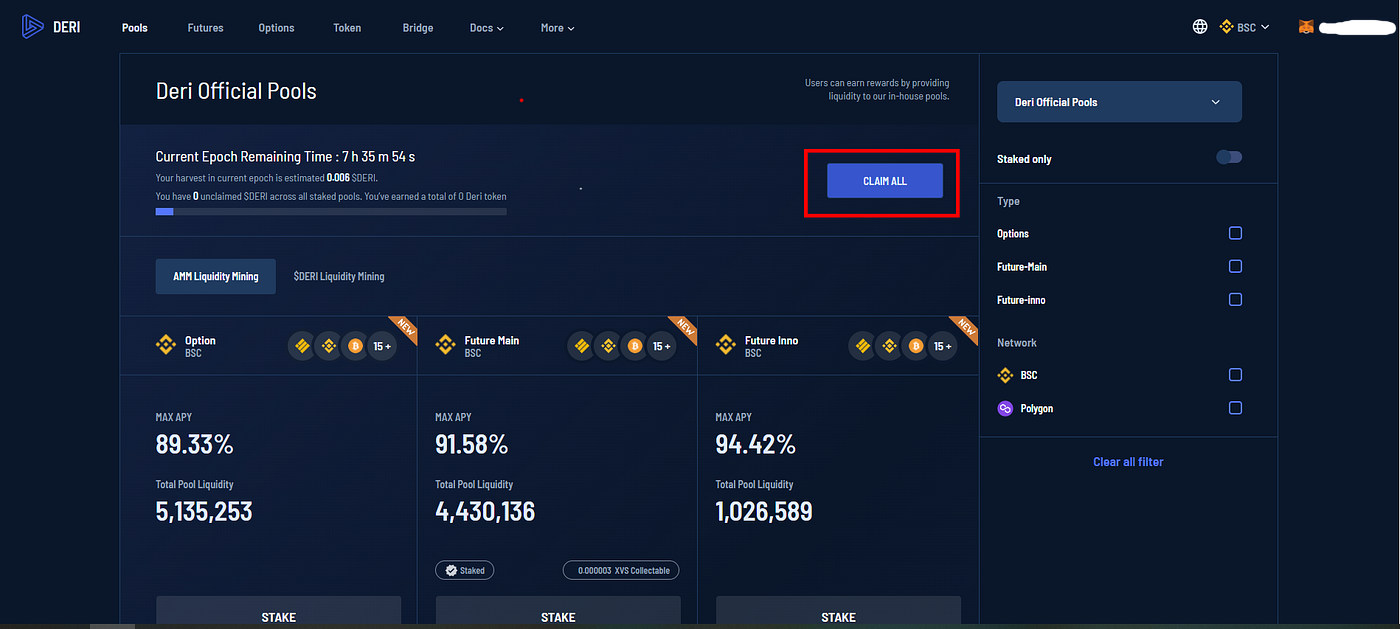Click the BSC chain icon in header
This screenshot has width=1400, height=629.
click(1227, 27)
